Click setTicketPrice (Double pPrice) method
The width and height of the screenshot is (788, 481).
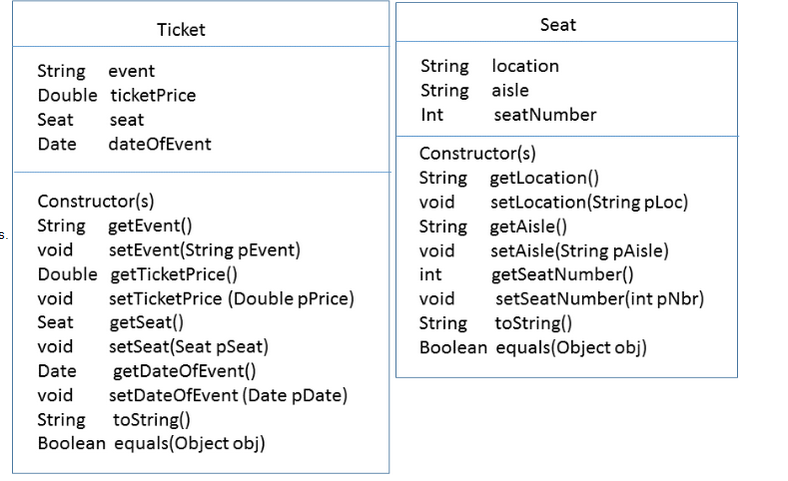[231, 298]
